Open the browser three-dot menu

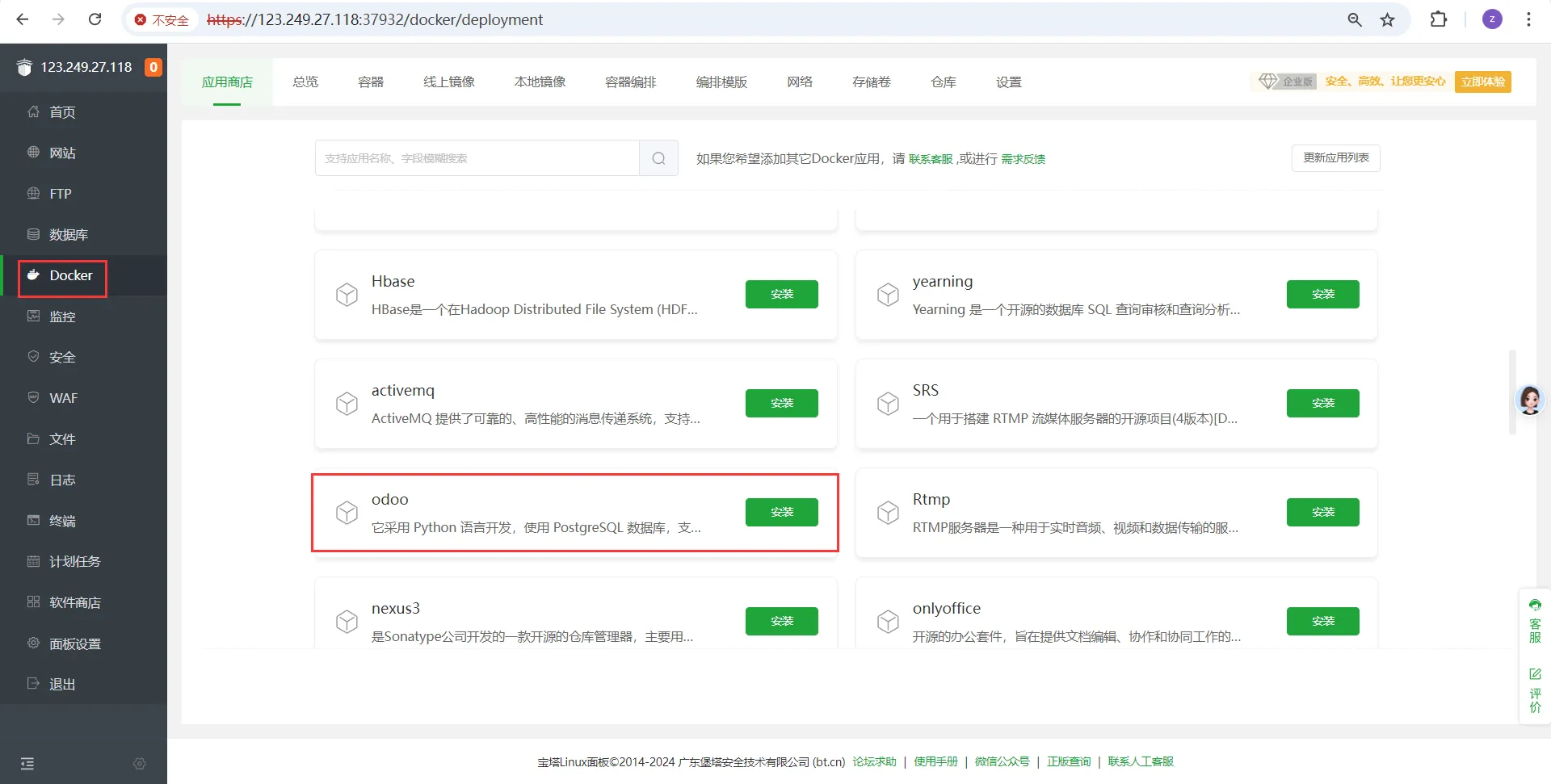pyautogui.click(x=1528, y=19)
